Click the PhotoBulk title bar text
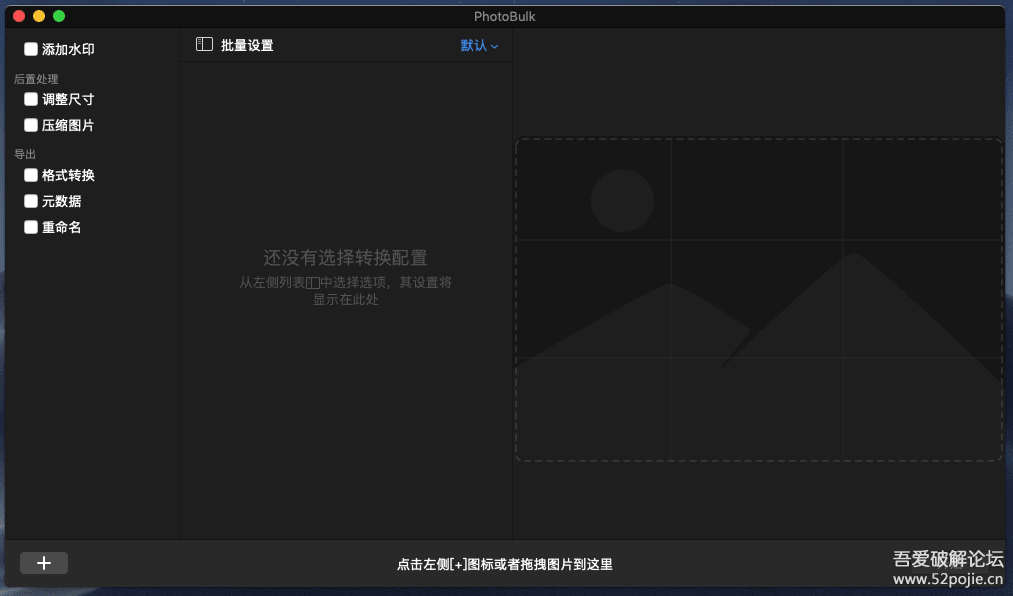This screenshot has width=1013, height=596. tap(506, 16)
